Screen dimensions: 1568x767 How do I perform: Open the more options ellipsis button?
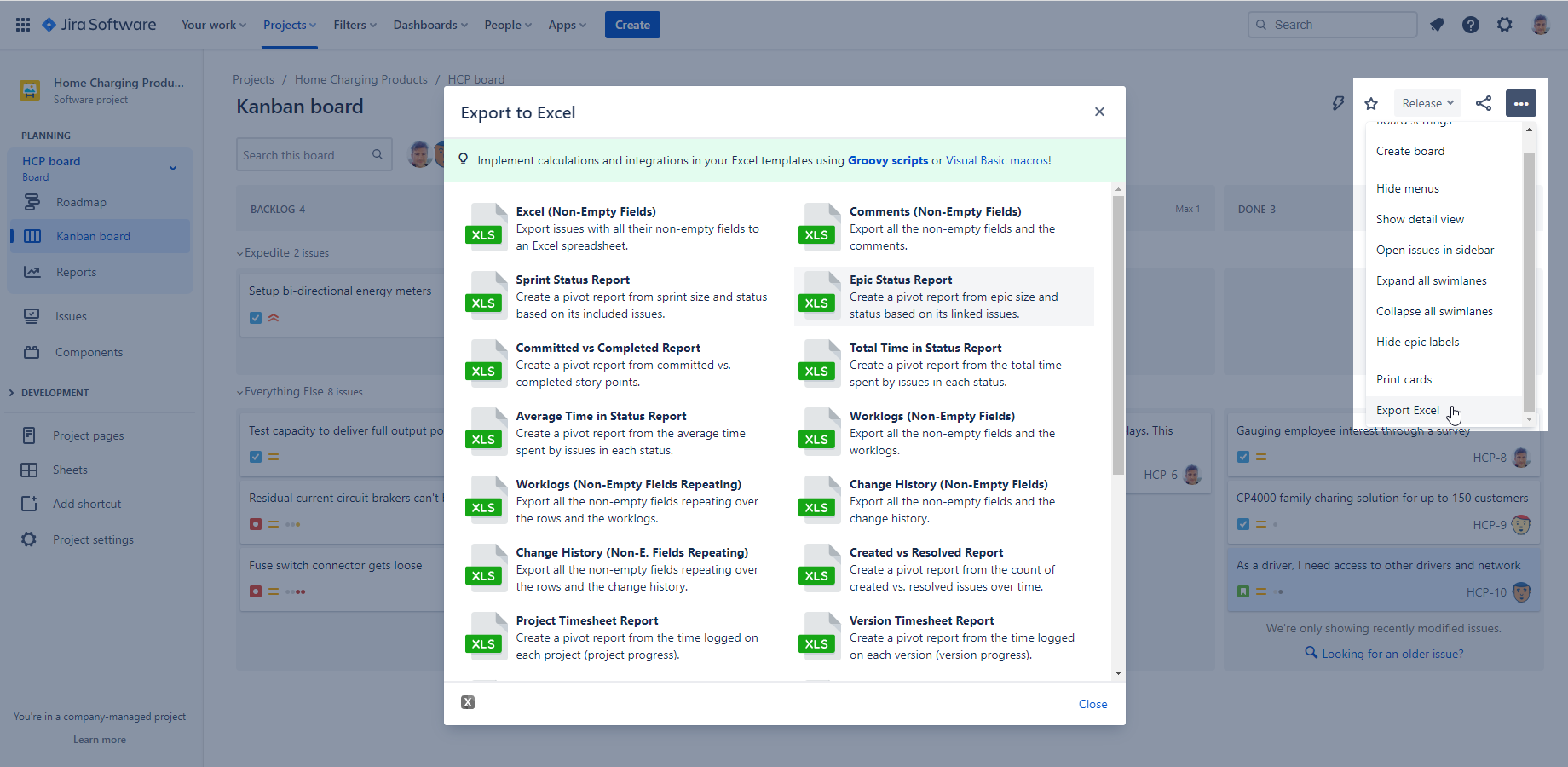(x=1521, y=103)
